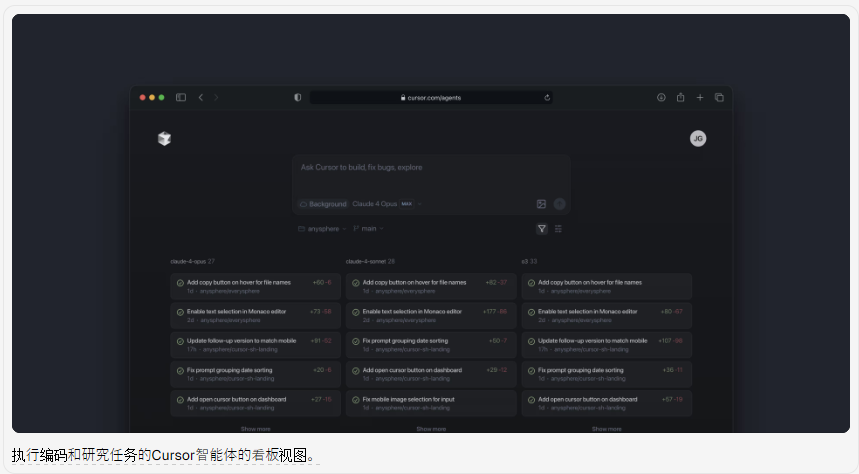Go back with the browser back arrow
This screenshot has height=474, width=859.
pos(201,98)
